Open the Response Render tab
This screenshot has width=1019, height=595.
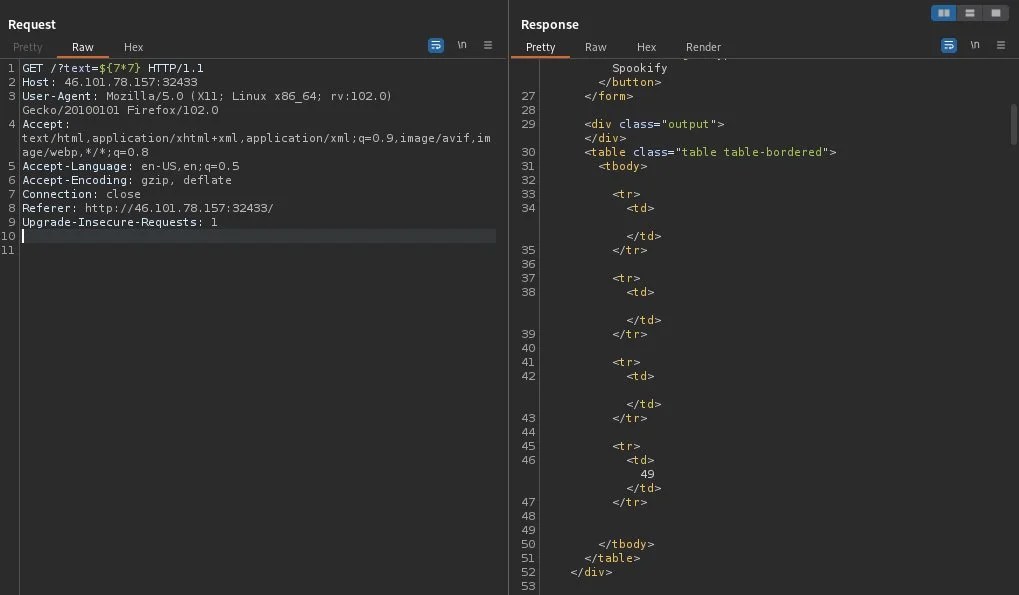[703, 47]
